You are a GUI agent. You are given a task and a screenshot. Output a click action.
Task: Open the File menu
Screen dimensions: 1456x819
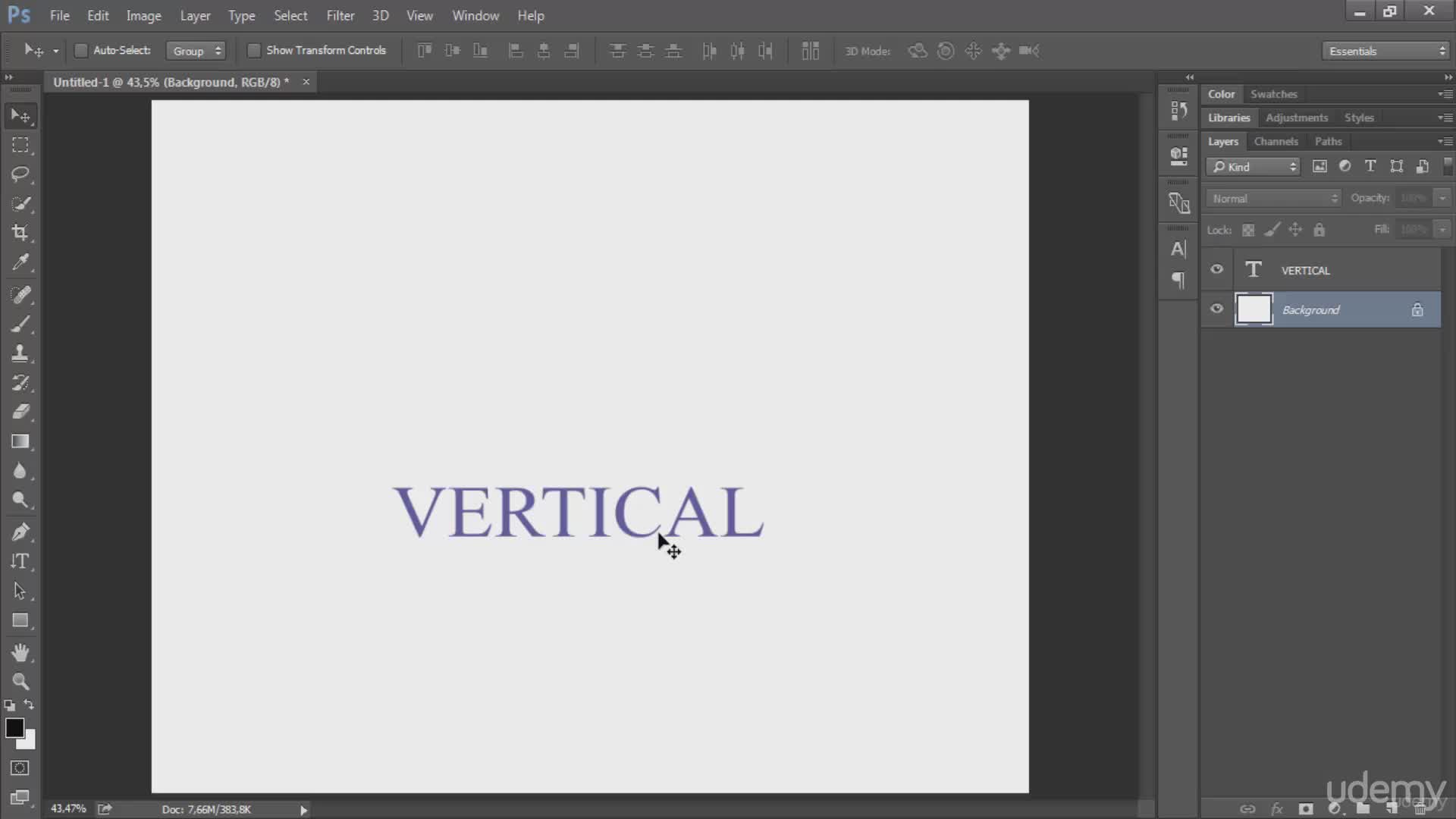[x=59, y=15]
